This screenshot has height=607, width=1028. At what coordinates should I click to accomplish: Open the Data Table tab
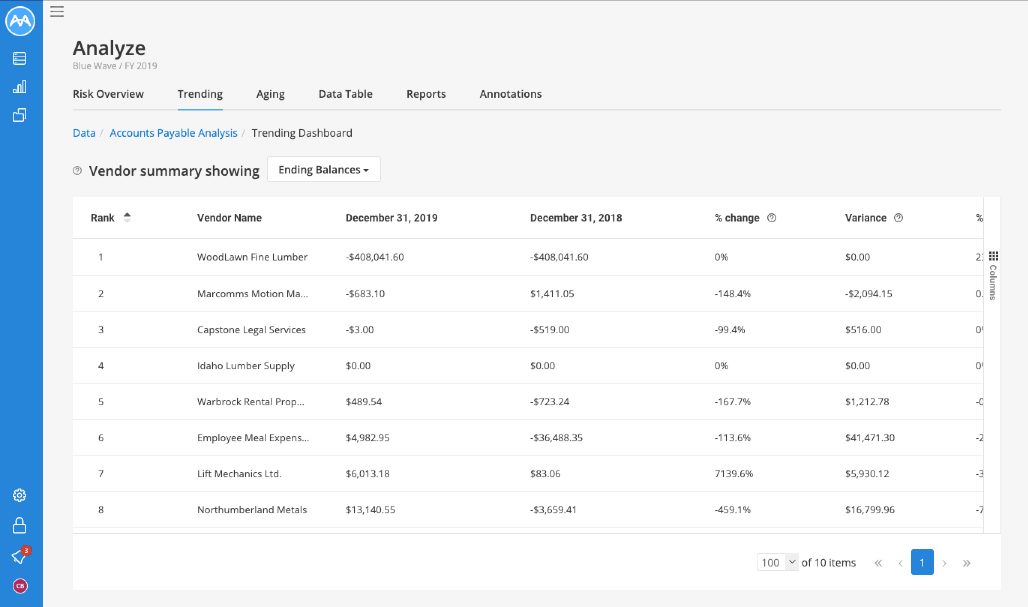(346, 94)
